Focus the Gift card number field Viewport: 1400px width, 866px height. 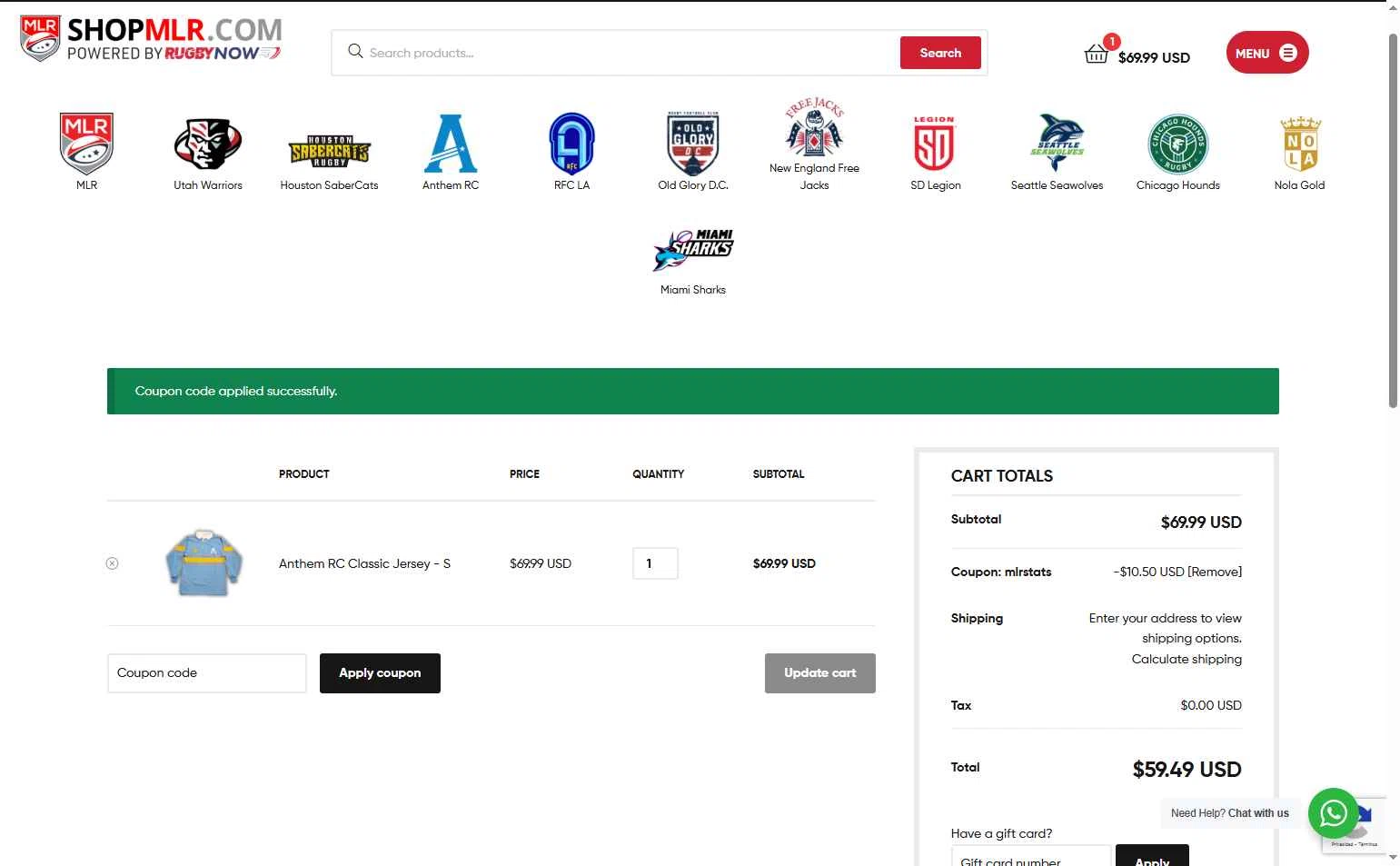tap(1031, 855)
